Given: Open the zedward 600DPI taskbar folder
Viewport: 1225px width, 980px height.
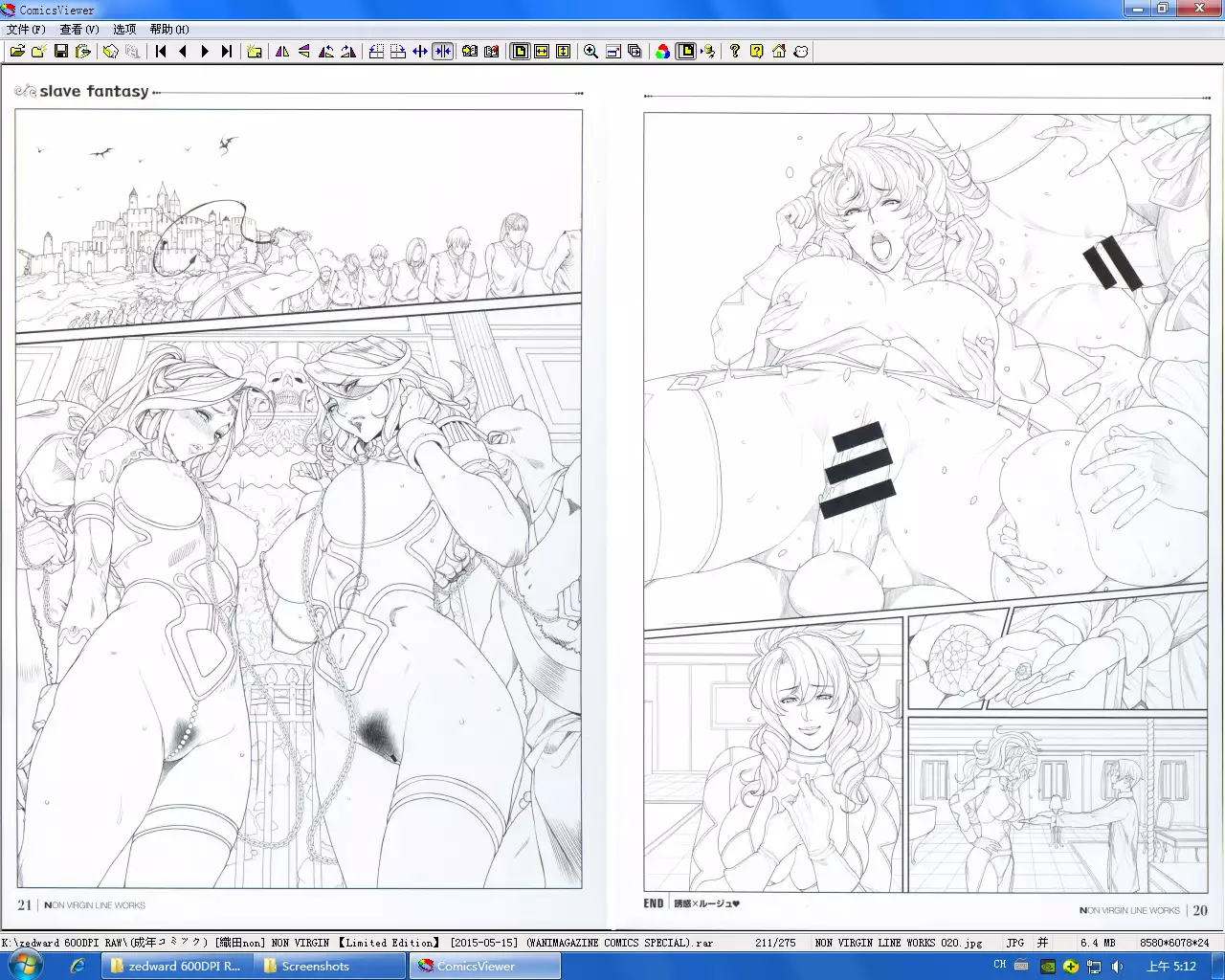Looking at the screenshot, I should 177,967.
